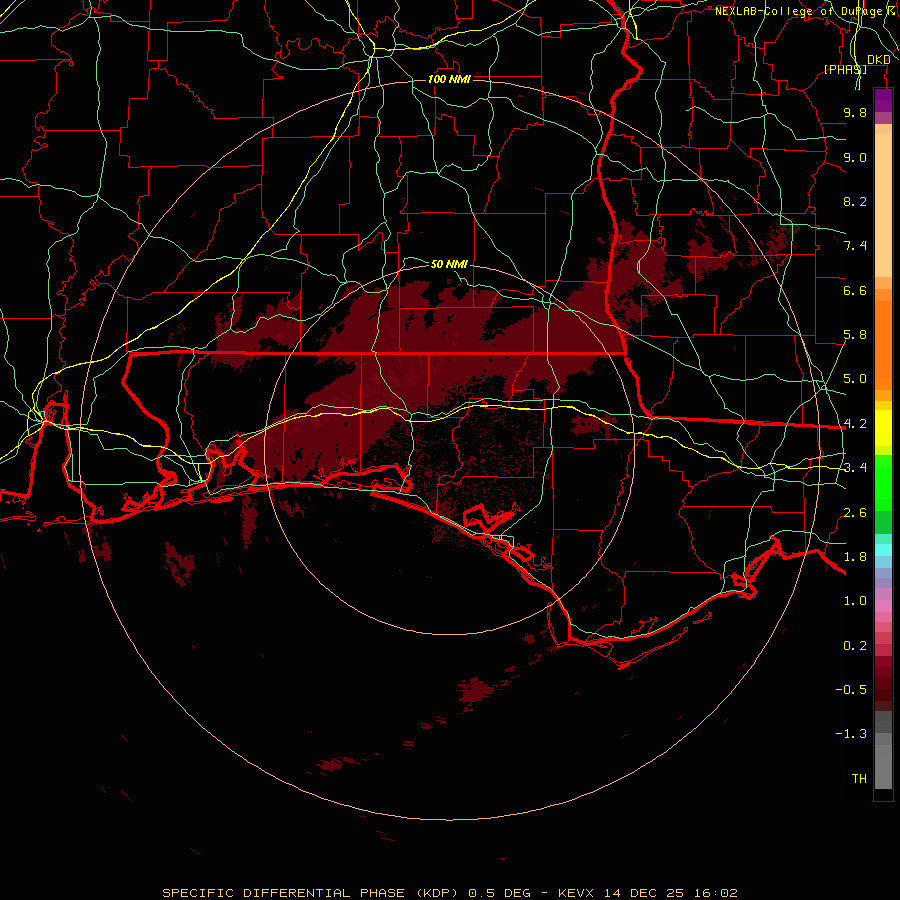The width and height of the screenshot is (900, 900).
Task: Click the 4.2 value on the color scale
Action: pos(855,424)
